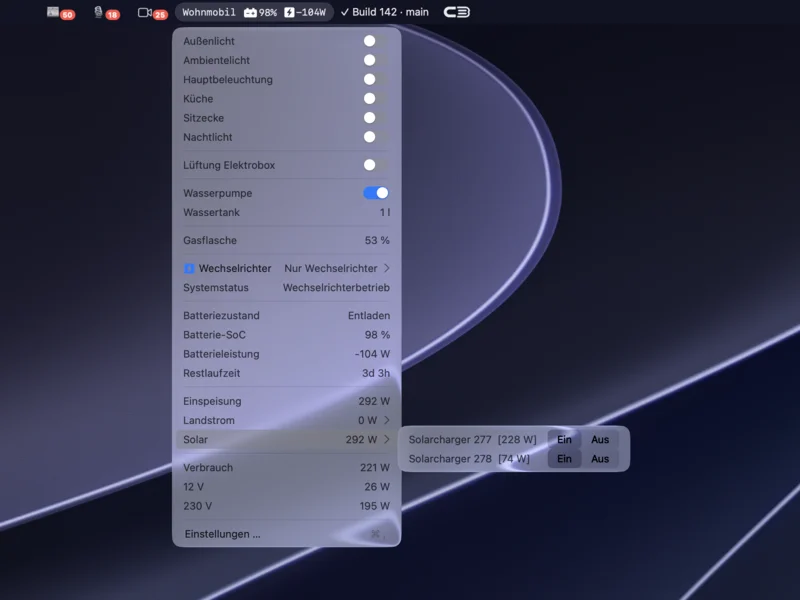Toggle the Außenlicht switch
Viewport: 800px width, 600px height.
[x=376, y=41]
